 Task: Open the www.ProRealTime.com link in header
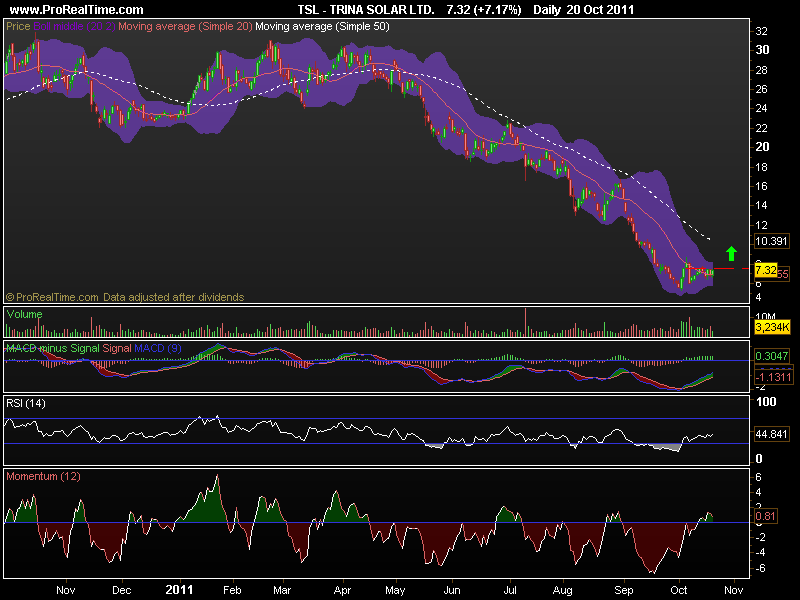point(77,10)
